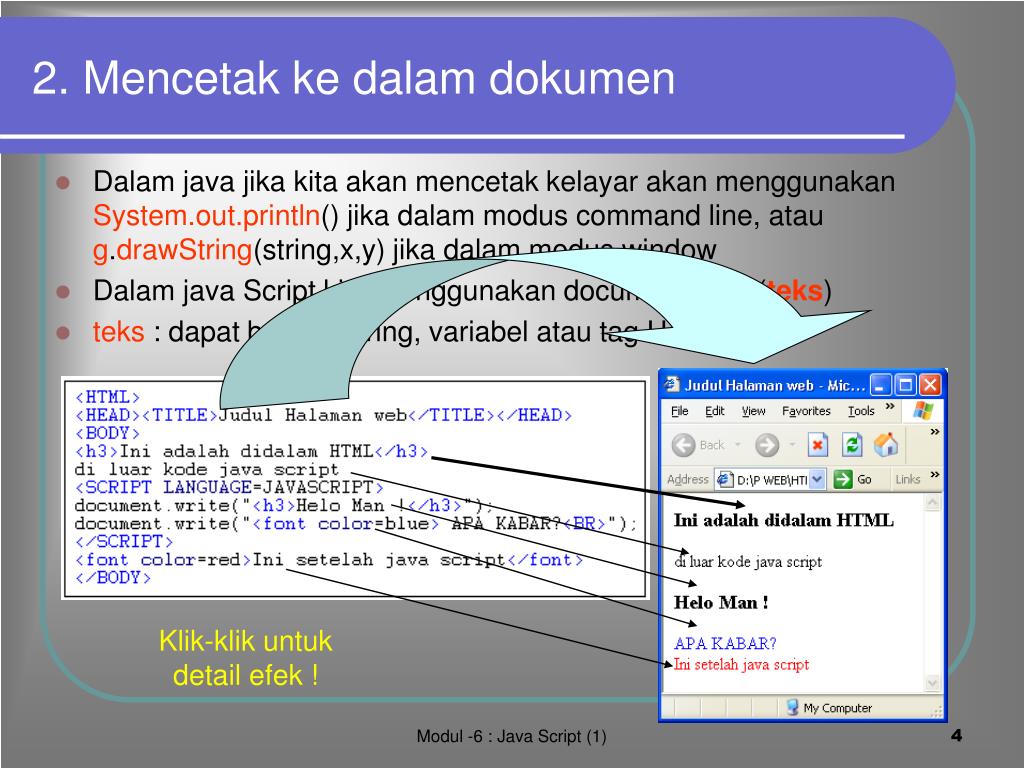Click the red 'g.drawString' text
Viewport: 1024px width, 768px height.
(172, 250)
